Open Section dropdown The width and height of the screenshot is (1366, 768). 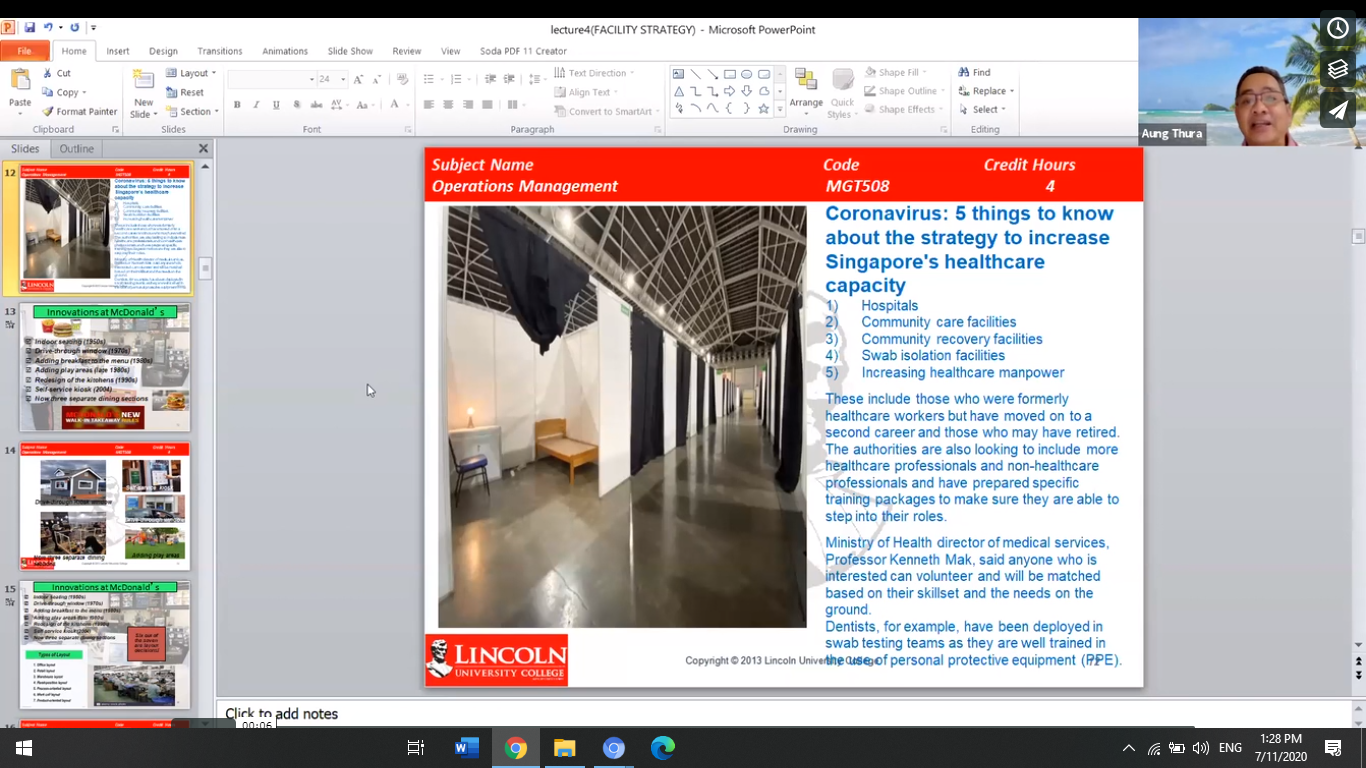pyautogui.click(x=191, y=111)
